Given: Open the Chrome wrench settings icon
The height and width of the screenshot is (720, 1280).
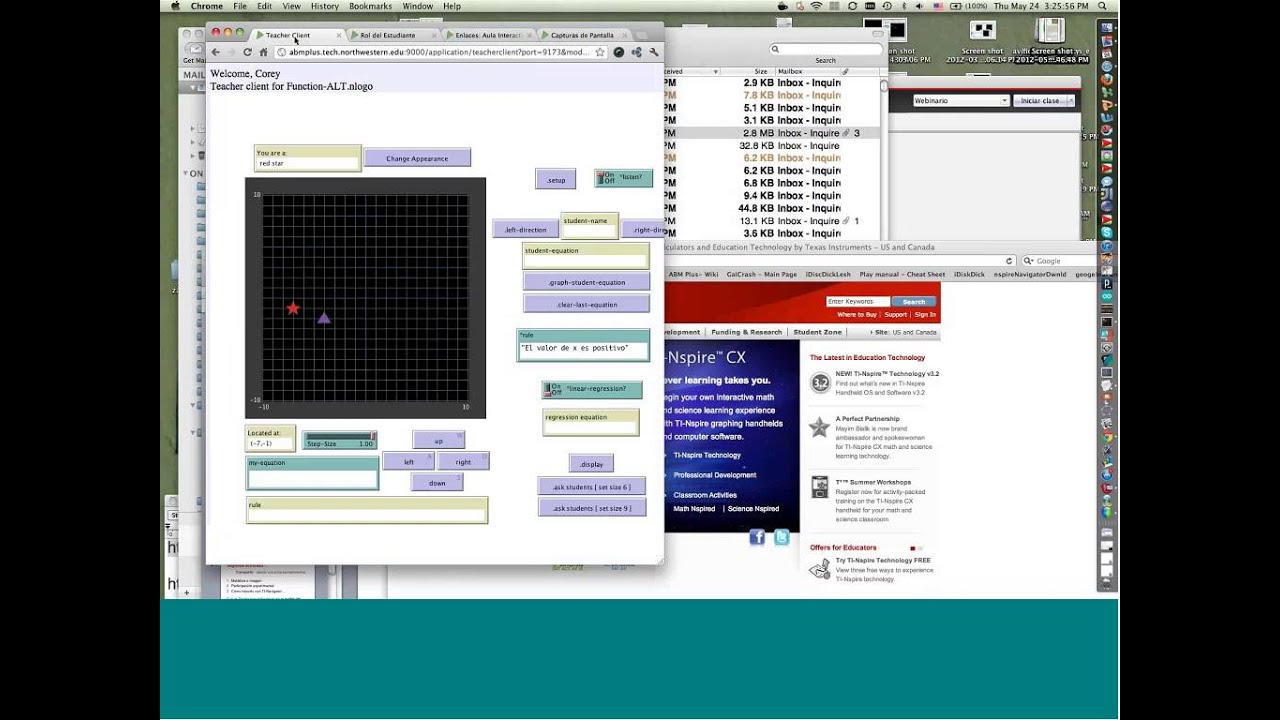Looking at the screenshot, I should tap(654, 52).
